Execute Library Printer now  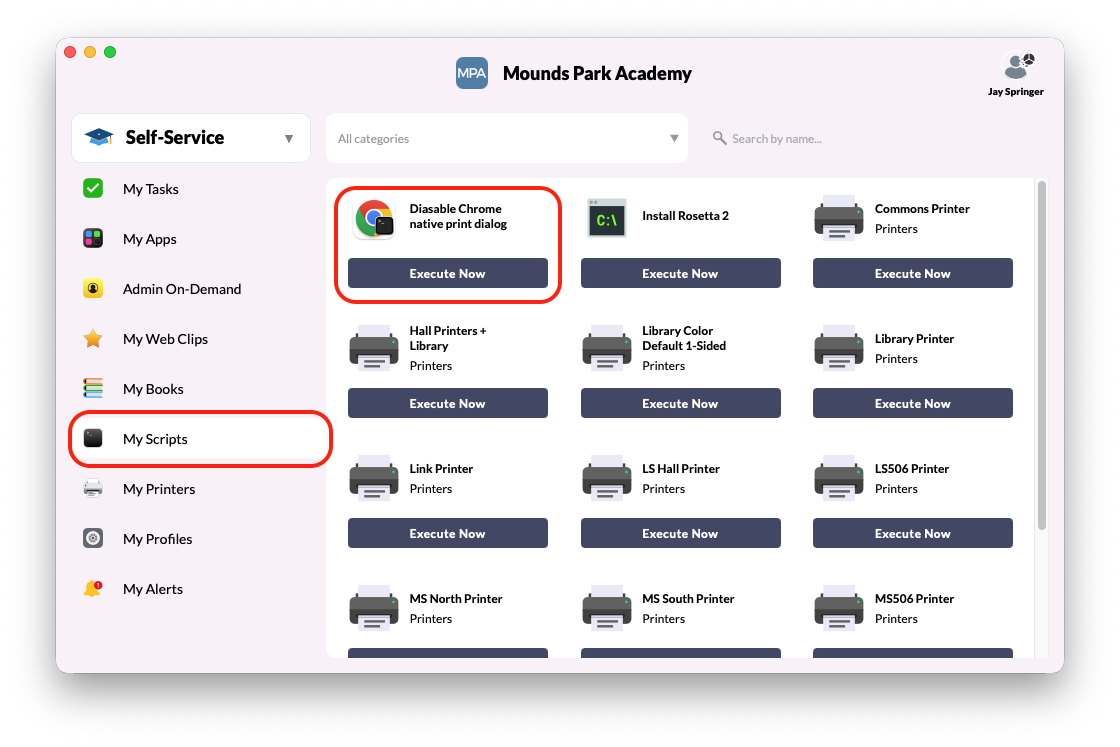pyautogui.click(x=913, y=403)
